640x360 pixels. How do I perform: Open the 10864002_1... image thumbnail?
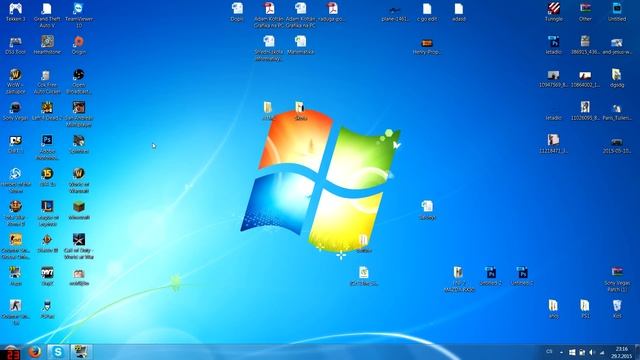click(x=585, y=78)
